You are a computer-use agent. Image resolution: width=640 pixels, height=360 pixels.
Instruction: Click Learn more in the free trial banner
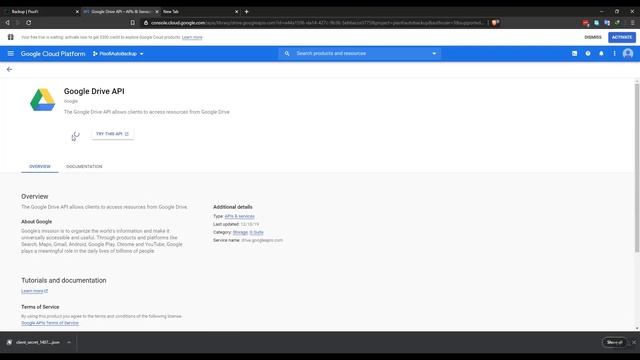point(192,37)
